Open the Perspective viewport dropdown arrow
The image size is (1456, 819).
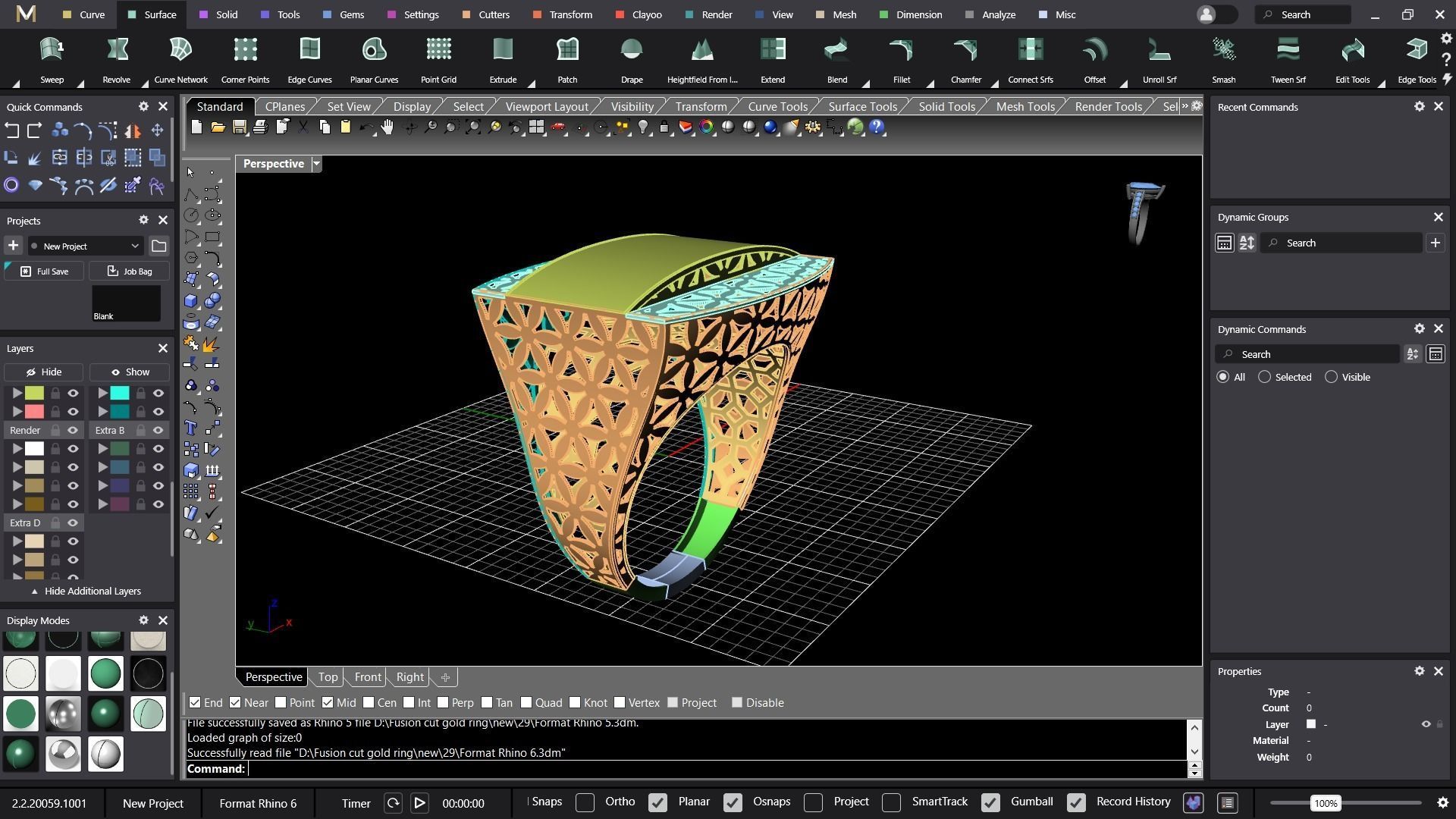click(x=317, y=164)
